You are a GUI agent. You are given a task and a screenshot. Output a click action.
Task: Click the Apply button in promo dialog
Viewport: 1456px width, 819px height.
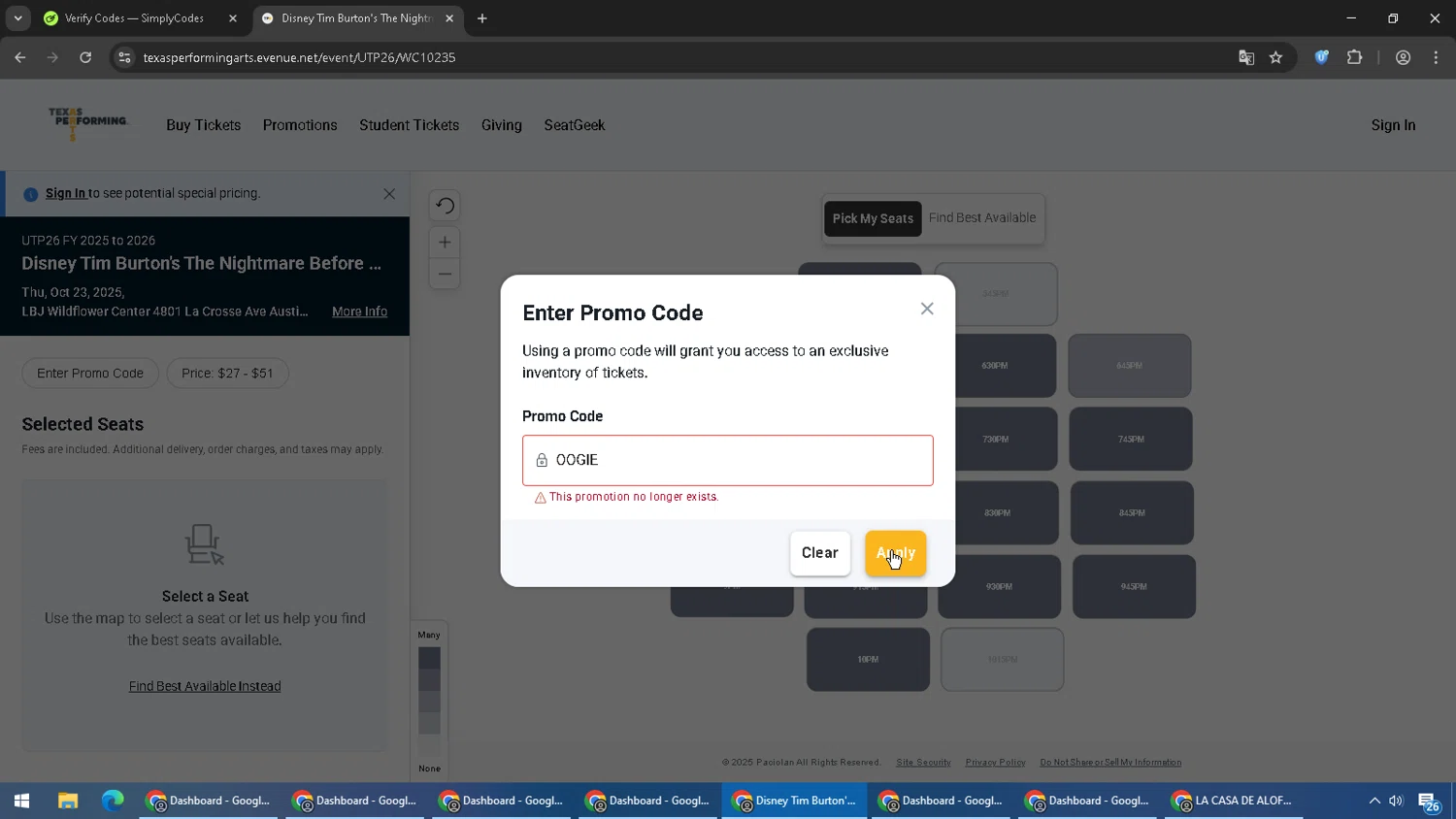pos(895,553)
